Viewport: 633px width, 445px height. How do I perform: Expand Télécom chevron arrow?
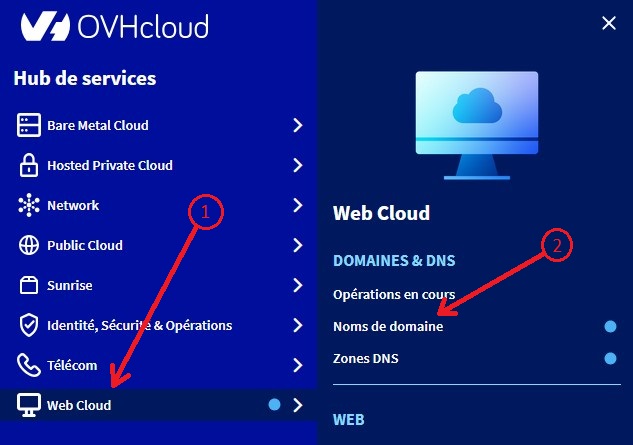click(x=298, y=365)
